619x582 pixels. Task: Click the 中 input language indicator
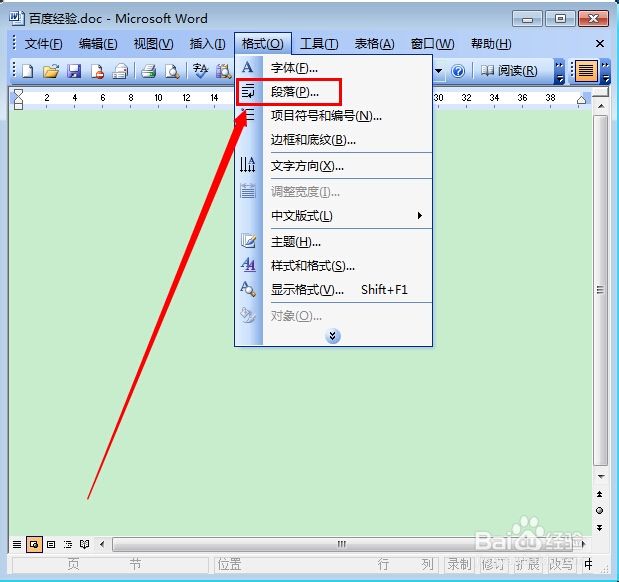point(588,565)
